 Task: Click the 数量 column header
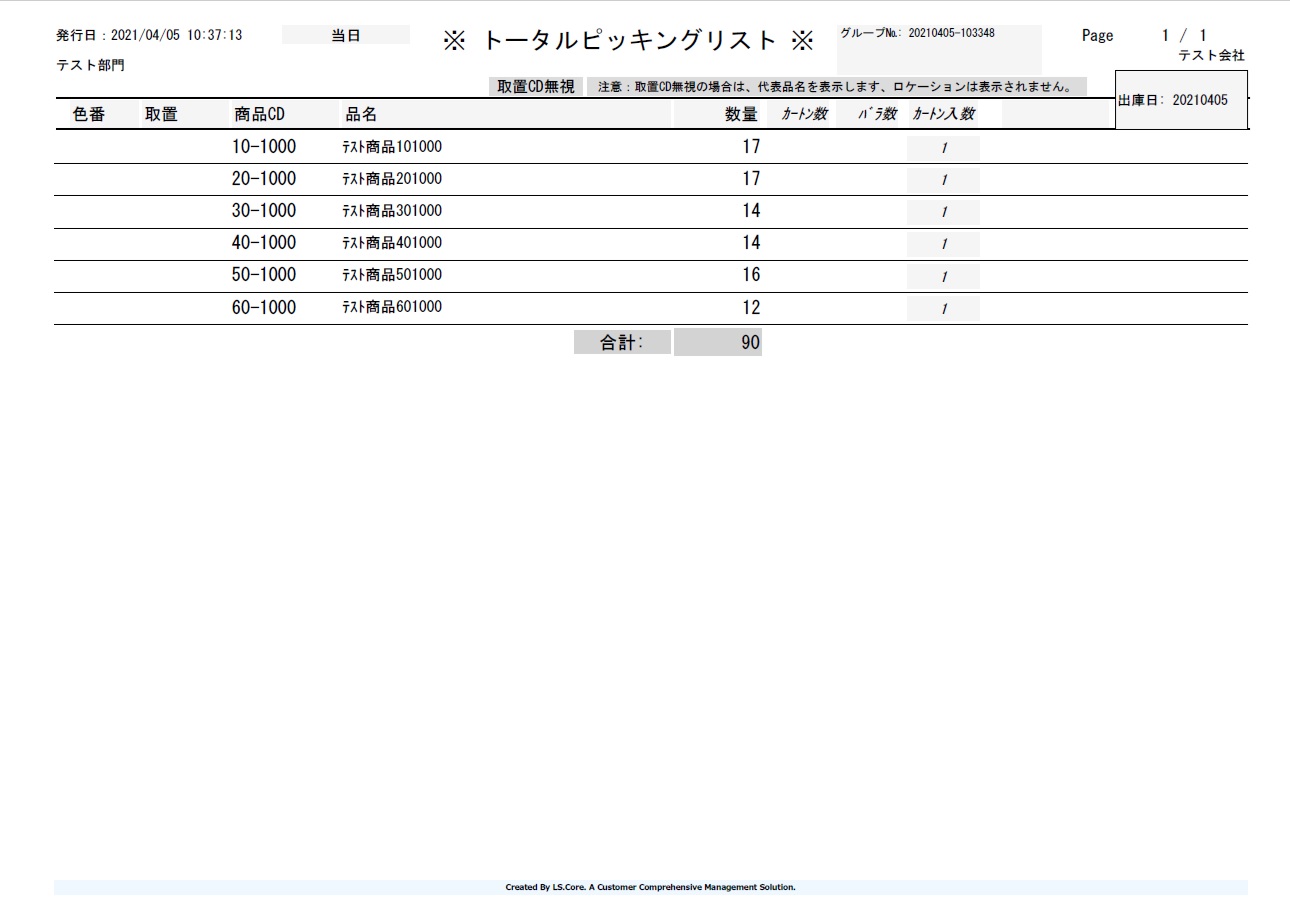coord(741,114)
